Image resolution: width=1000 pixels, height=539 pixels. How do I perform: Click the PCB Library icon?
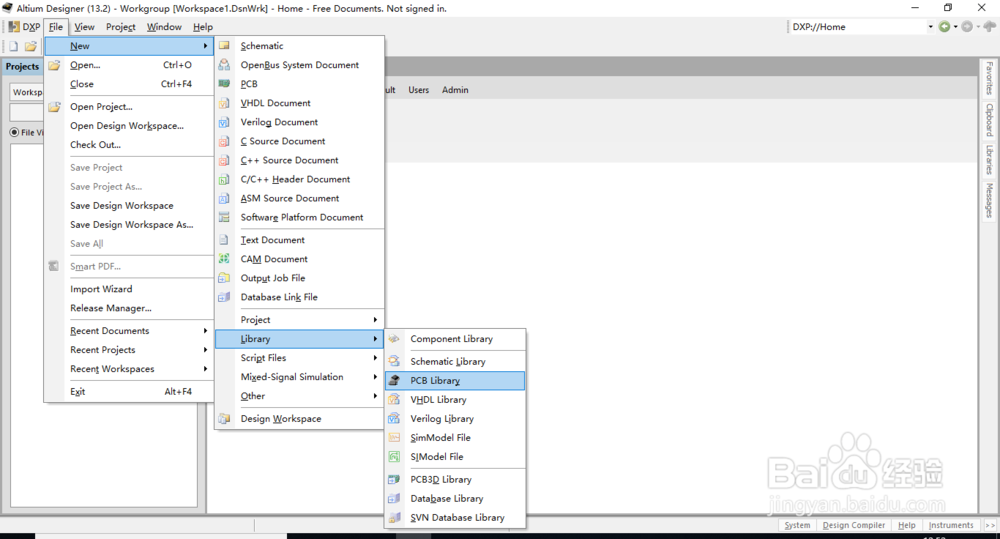click(x=394, y=380)
